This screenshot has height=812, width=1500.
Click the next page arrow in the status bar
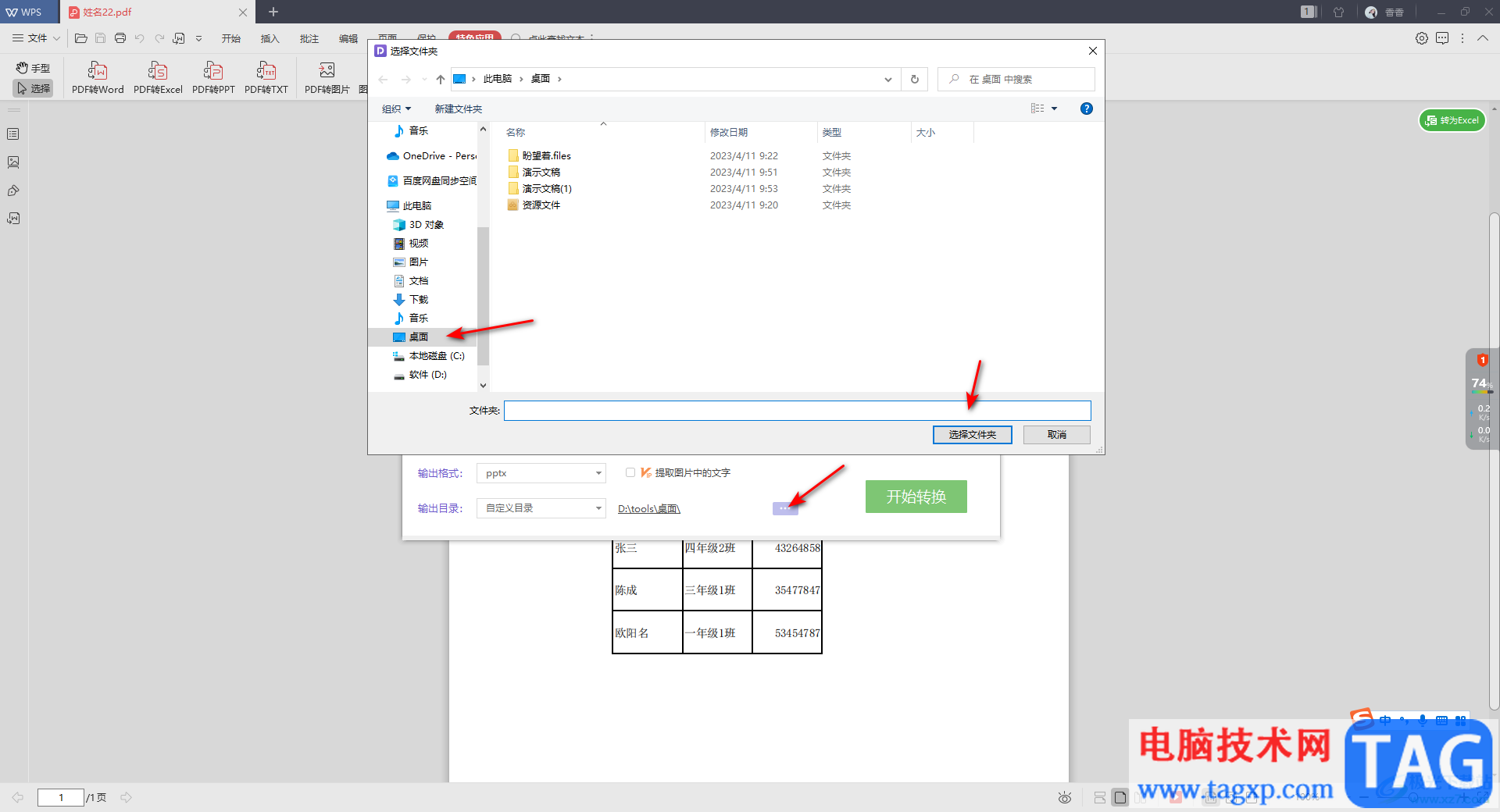(126, 797)
